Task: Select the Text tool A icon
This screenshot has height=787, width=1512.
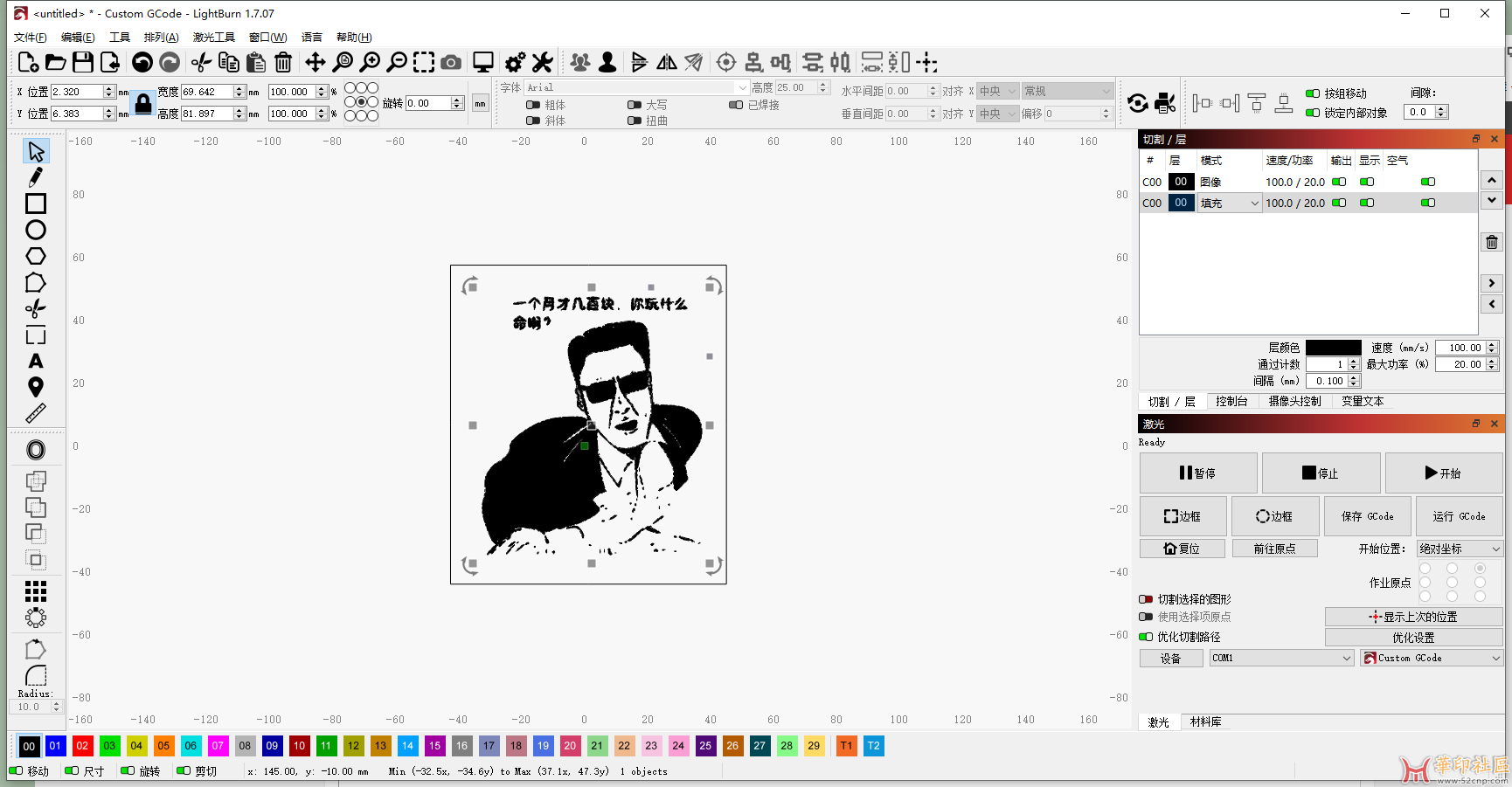Action: point(36,361)
